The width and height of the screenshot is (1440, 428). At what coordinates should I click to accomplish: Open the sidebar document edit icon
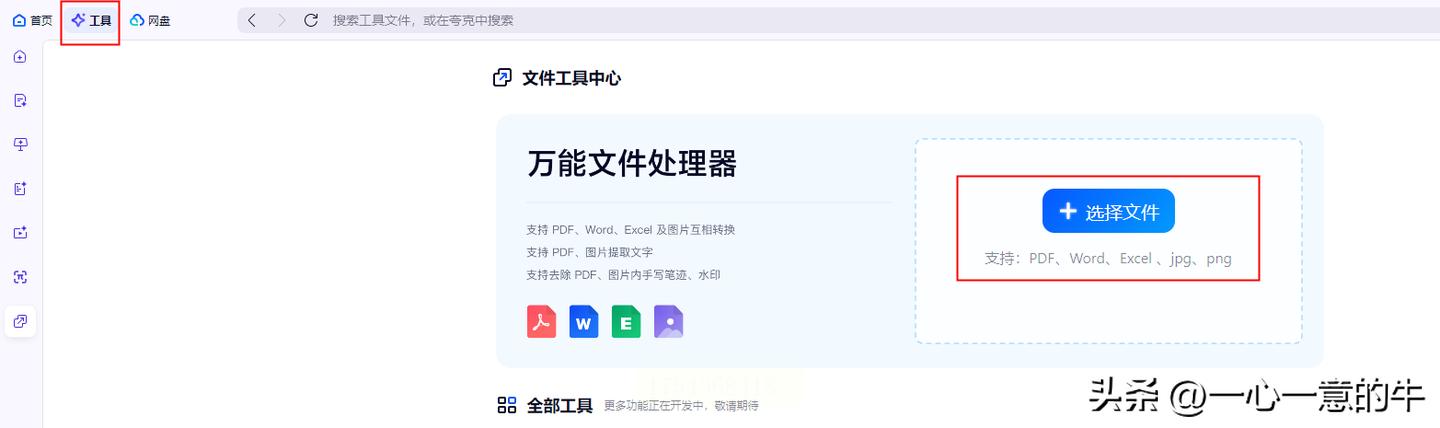pyautogui.click(x=20, y=100)
